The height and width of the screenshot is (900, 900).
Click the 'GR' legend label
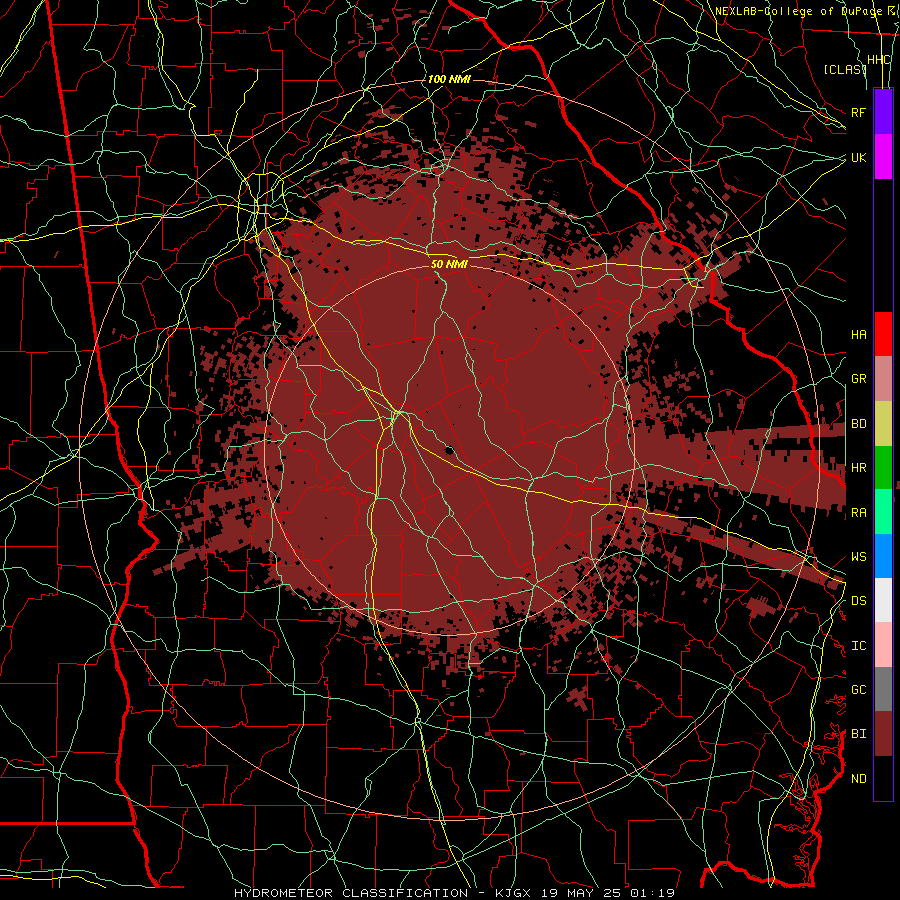(858, 379)
